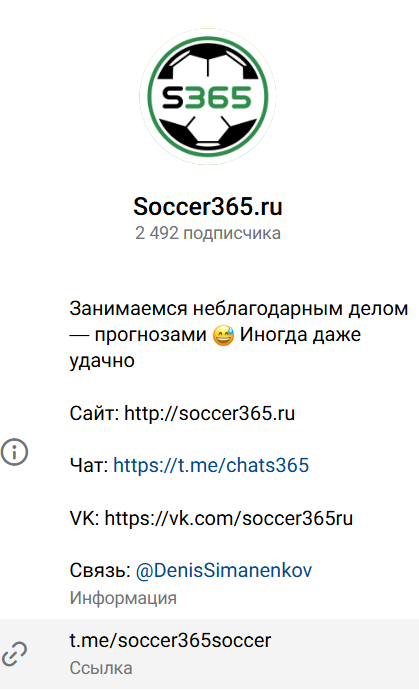Click the https://vk.com/soccer365ru VK address
This screenshot has height=690, width=419.
[x=229, y=518]
